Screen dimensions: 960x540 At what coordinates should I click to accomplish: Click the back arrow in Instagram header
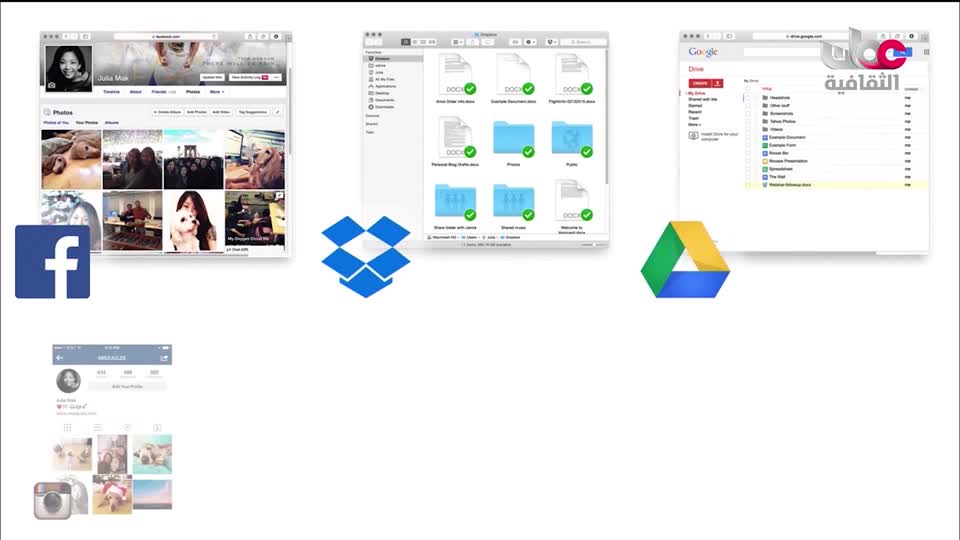(59, 358)
